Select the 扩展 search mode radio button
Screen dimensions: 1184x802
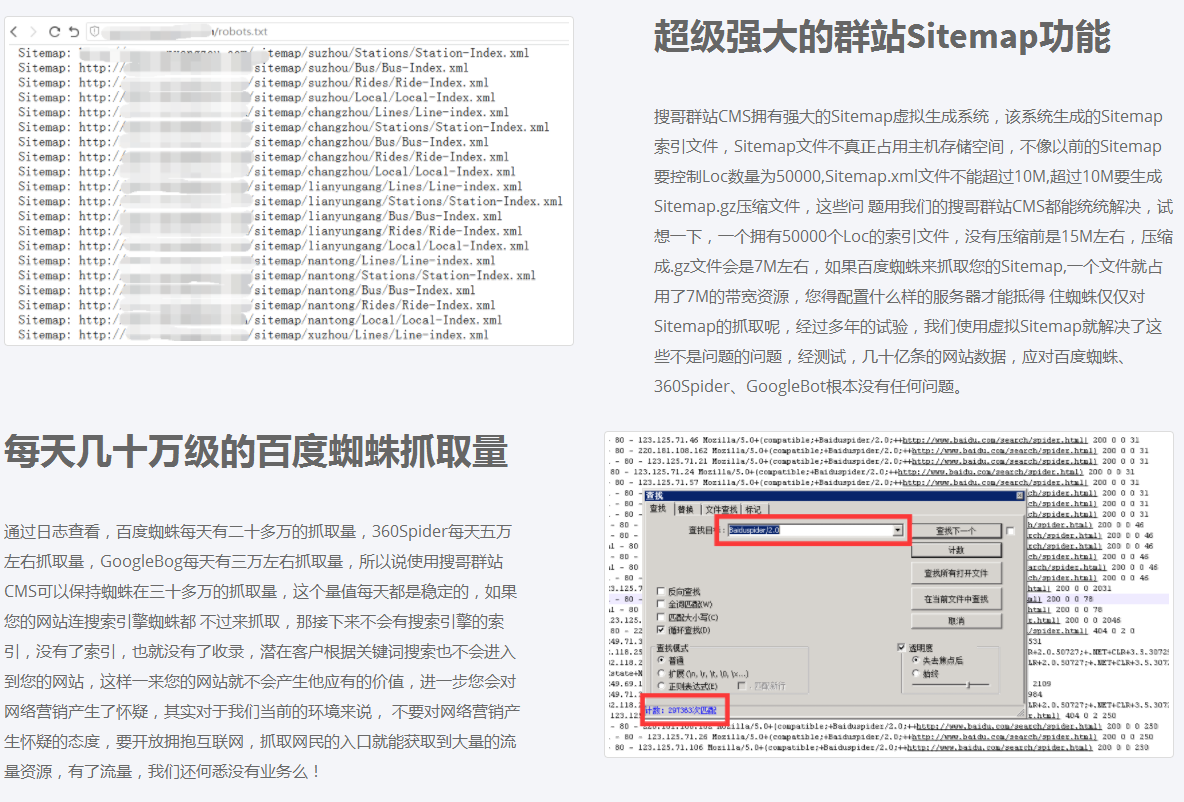(661, 673)
